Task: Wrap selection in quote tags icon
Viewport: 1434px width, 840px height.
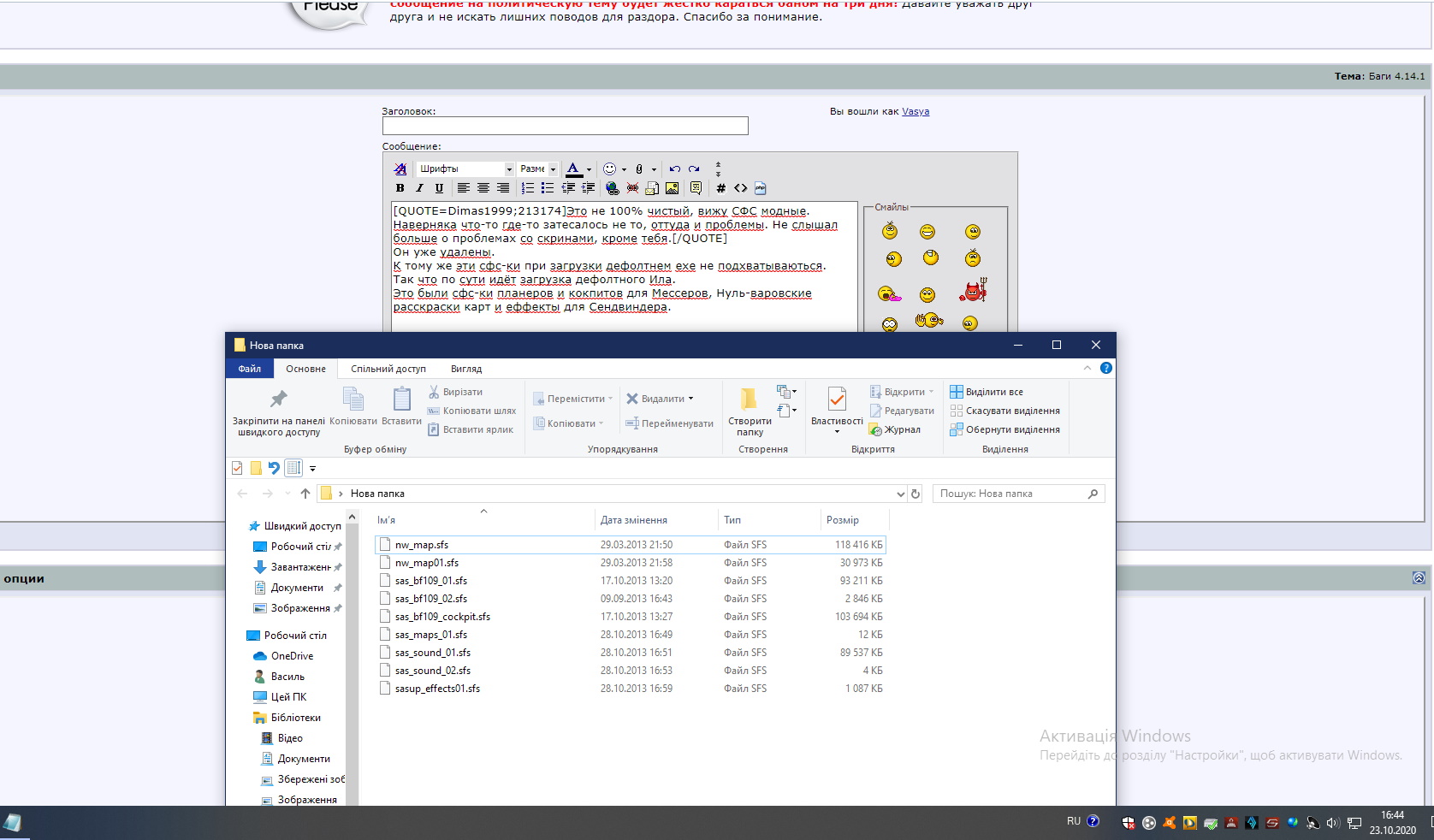Action: [x=696, y=188]
